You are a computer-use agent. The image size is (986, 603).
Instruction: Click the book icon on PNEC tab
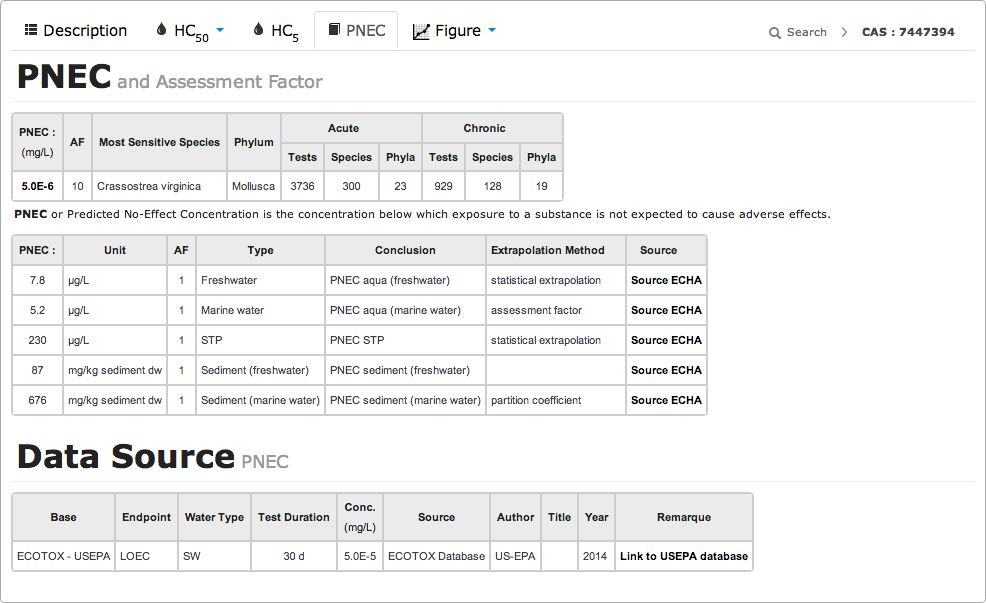pos(334,31)
